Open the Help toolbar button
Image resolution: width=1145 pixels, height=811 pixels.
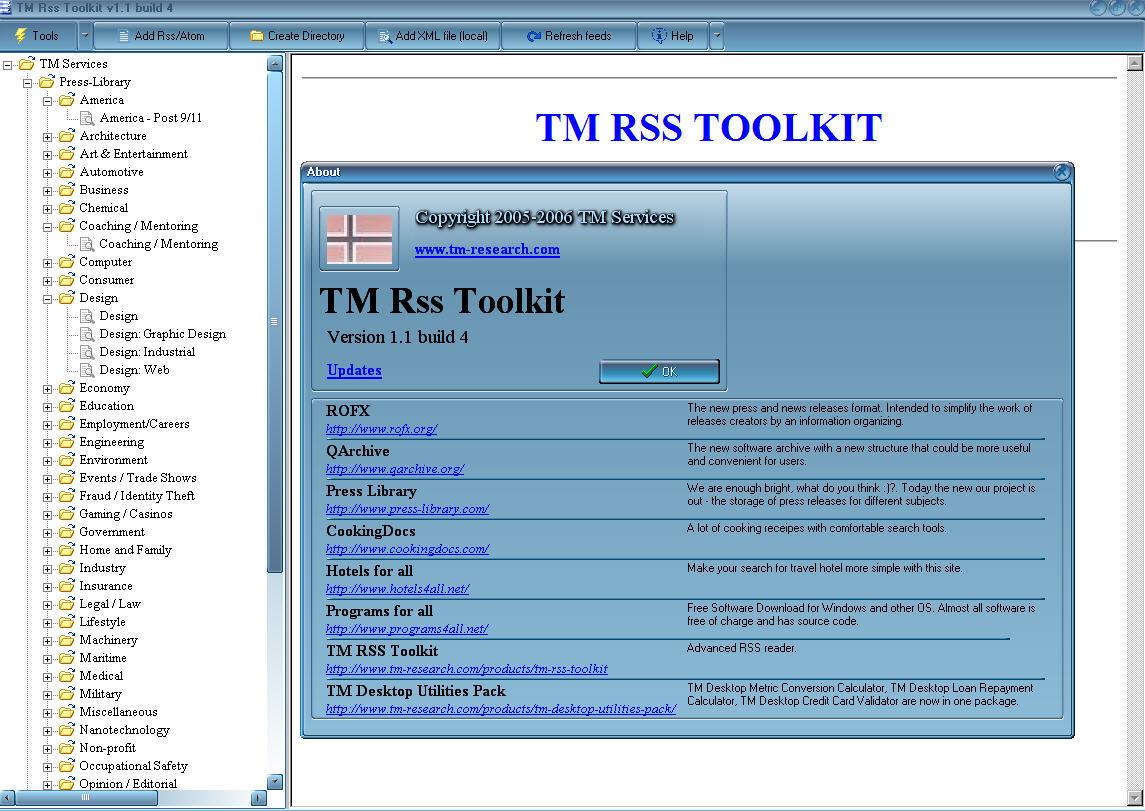[673, 36]
